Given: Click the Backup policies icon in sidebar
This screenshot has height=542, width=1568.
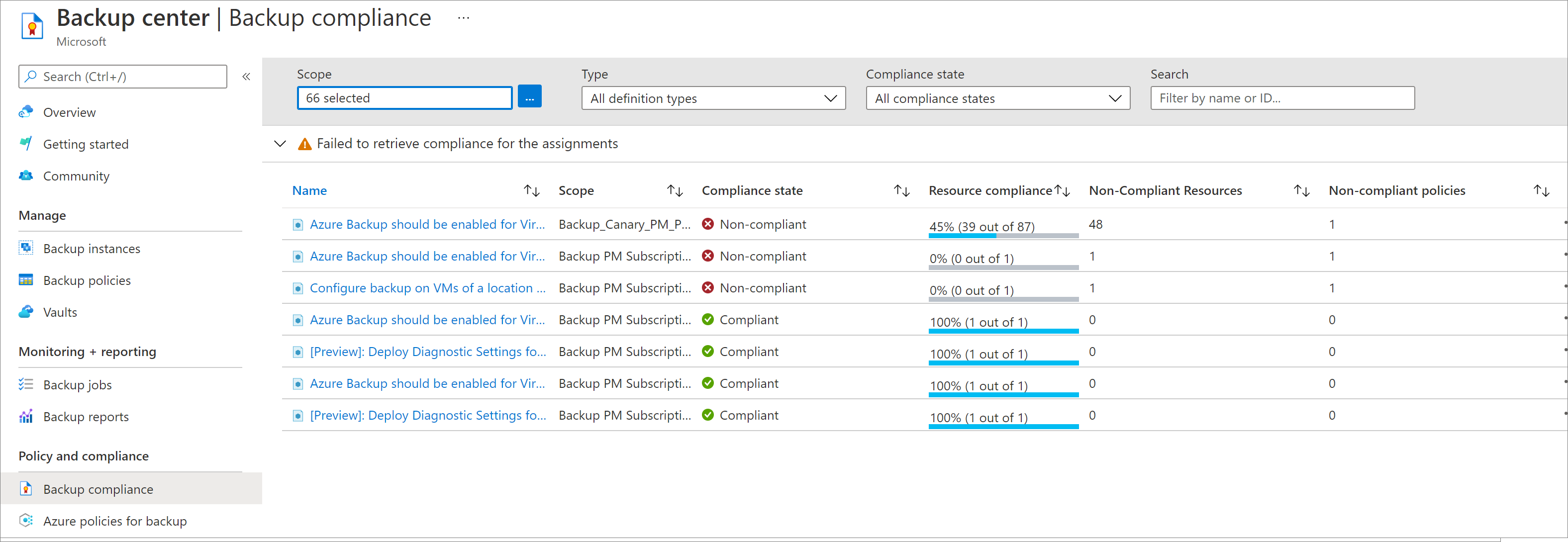Looking at the screenshot, I should click(x=26, y=279).
